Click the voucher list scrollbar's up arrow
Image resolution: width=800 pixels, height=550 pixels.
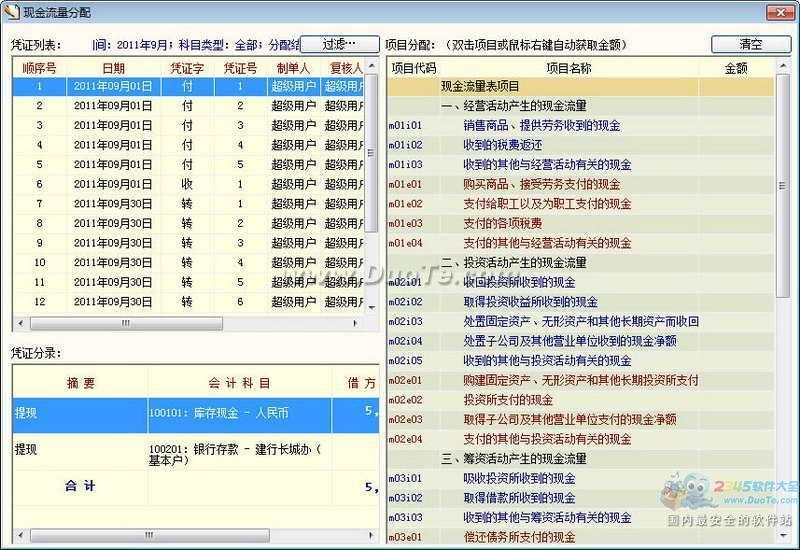point(371,66)
